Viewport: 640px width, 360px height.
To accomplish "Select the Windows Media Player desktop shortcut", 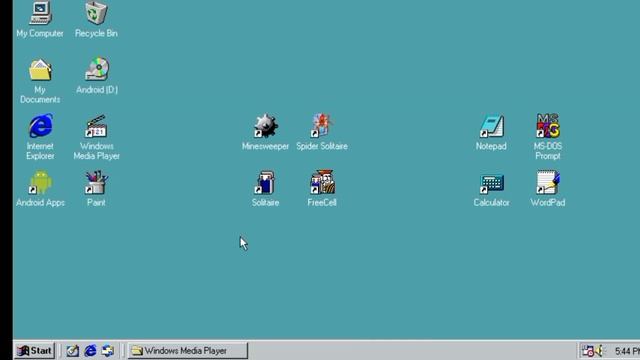I will pos(96,126).
